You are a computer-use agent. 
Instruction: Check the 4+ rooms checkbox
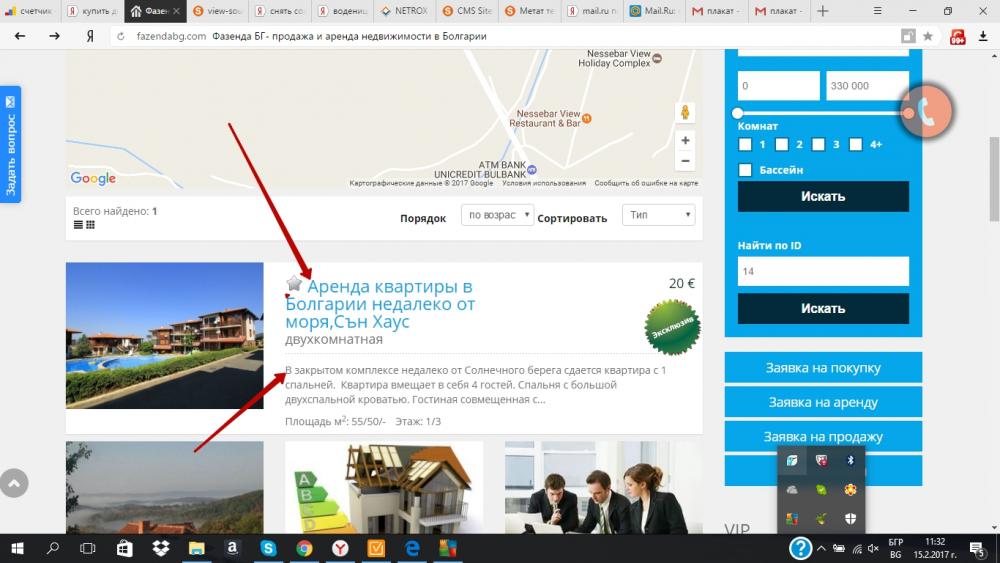[855, 144]
